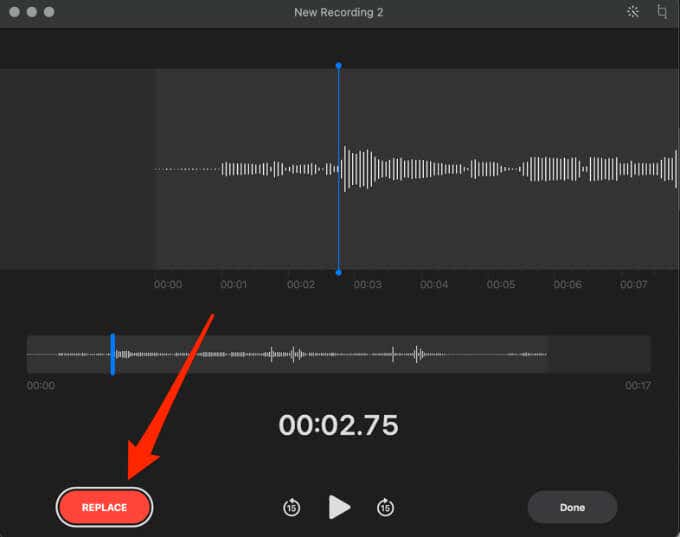Select the 00:03 mark on the time ruler
The height and width of the screenshot is (537, 680).
pos(367,285)
